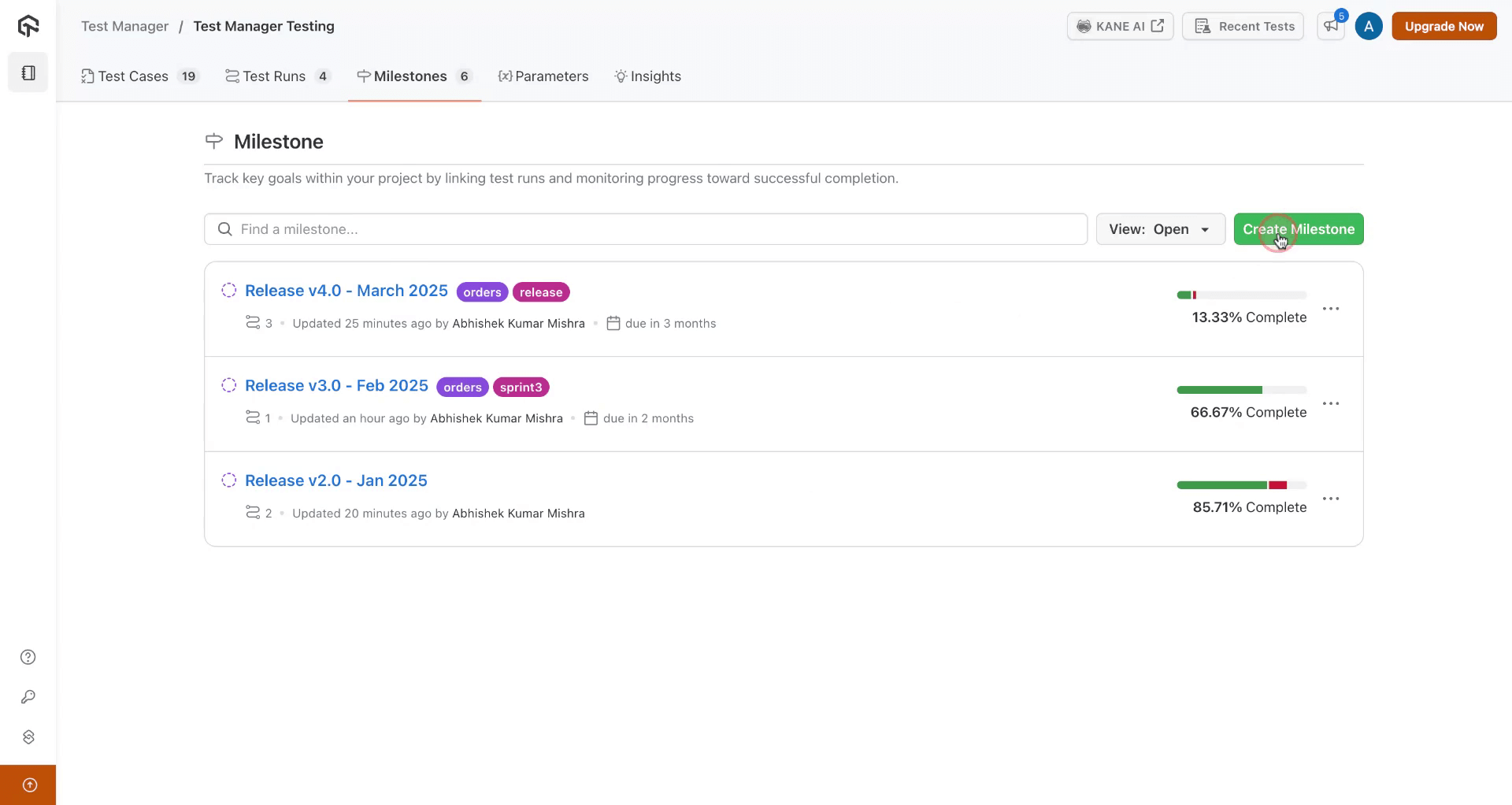Expand the View: Open dropdown
Viewport: 1512px width, 805px height.
click(x=1160, y=229)
